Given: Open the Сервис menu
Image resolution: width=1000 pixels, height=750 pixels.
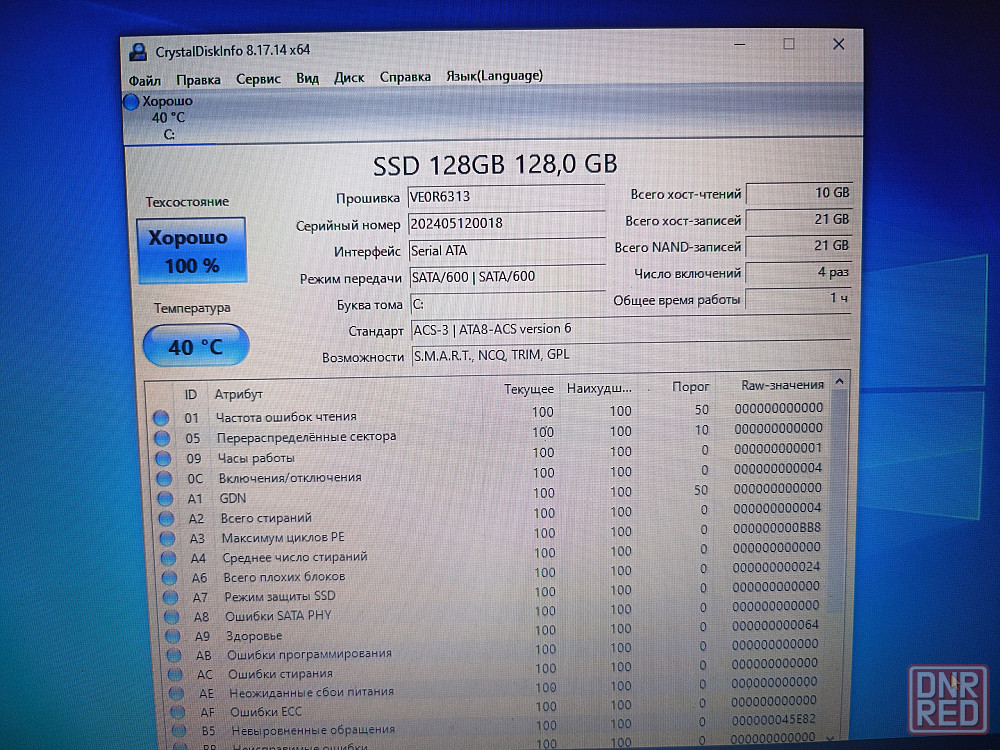Looking at the screenshot, I should [x=258, y=79].
